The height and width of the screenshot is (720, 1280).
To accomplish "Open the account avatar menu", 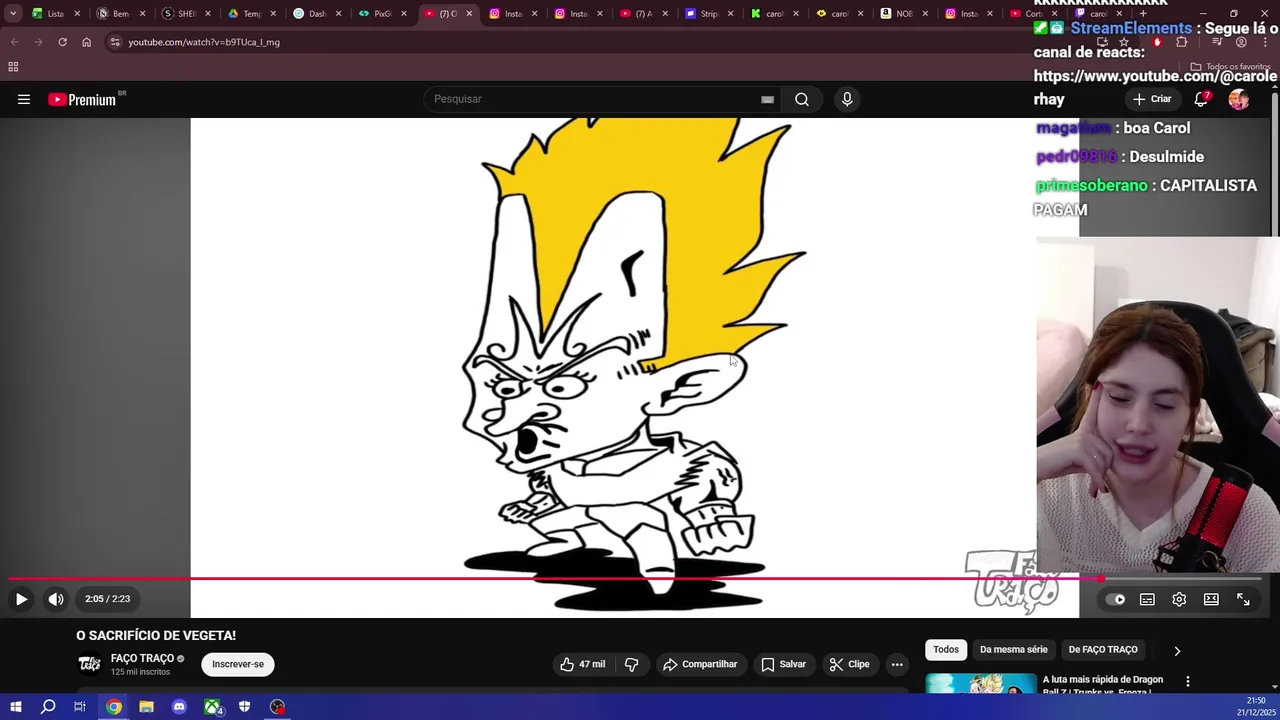I will 1239,99.
